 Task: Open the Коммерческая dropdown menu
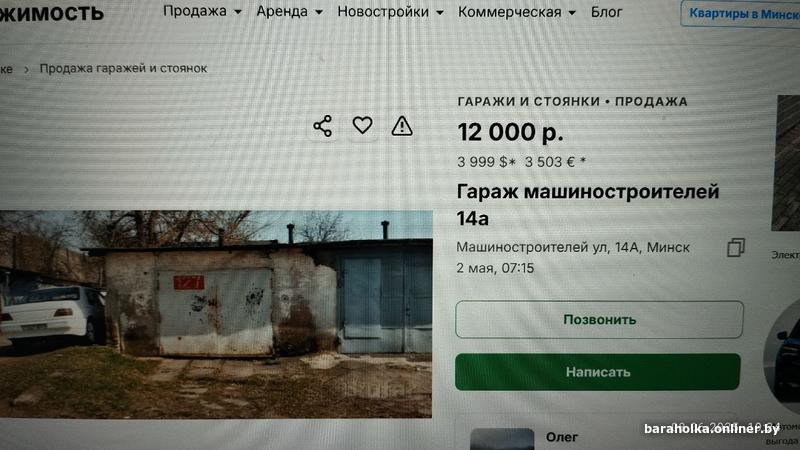coord(517,12)
